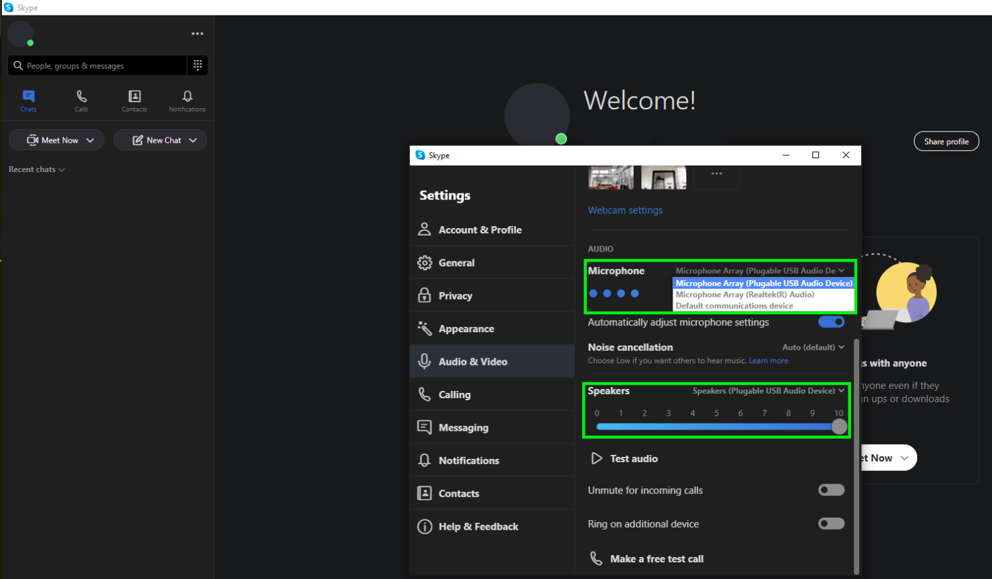Turn on Ring on additional device

(831, 523)
